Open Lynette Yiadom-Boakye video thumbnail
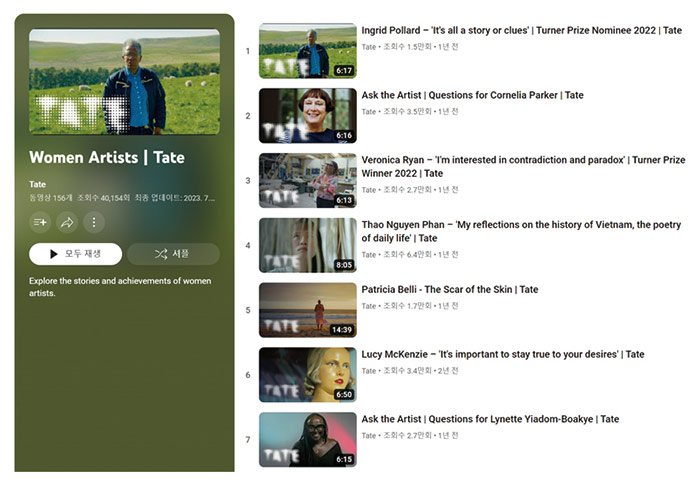 click(308, 440)
